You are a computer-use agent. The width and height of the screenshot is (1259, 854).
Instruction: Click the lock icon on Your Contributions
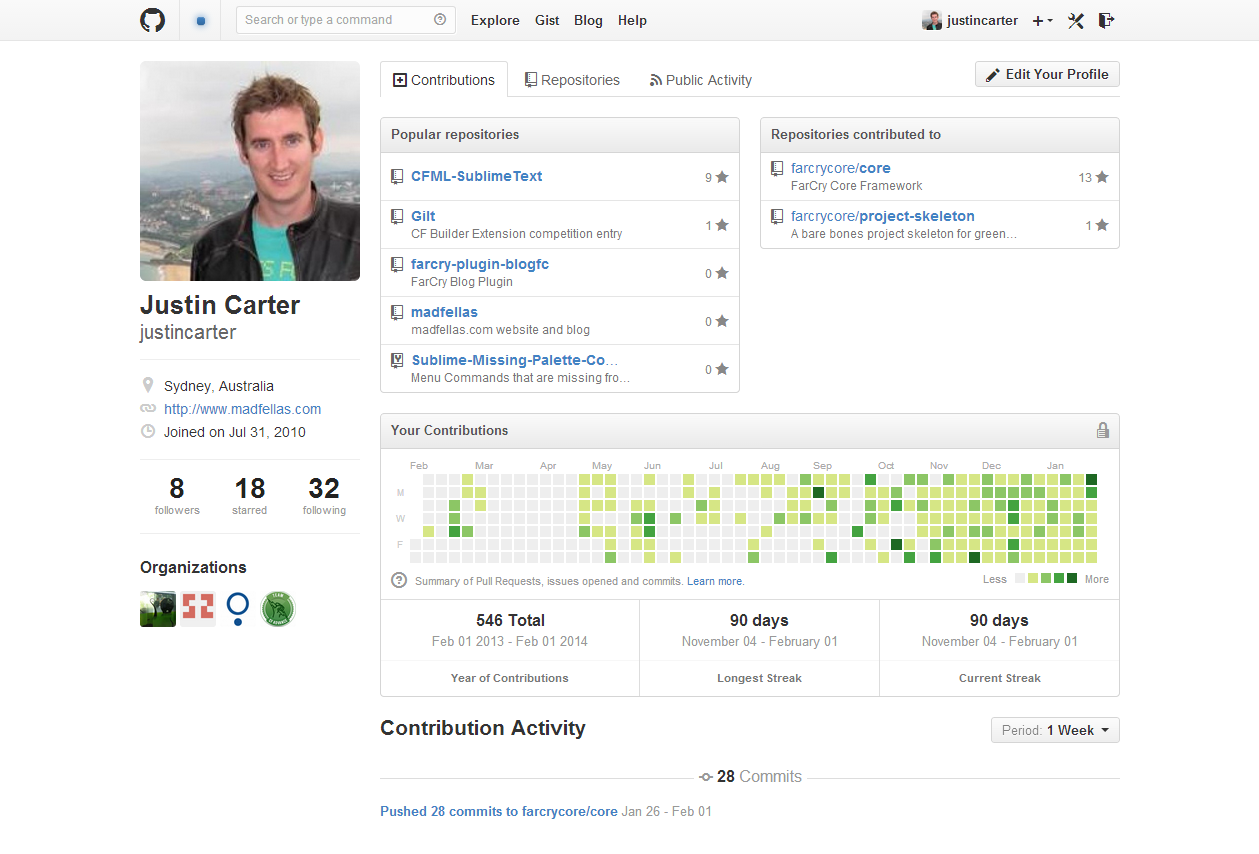[x=1103, y=430]
